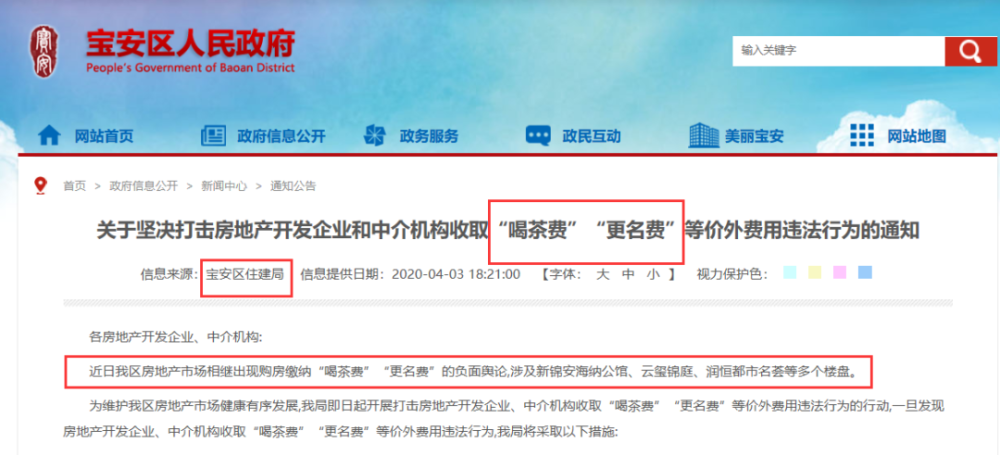Click the chat bubble icon for 政民互动
This screenshot has height=455, width=1000.
(538, 135)
